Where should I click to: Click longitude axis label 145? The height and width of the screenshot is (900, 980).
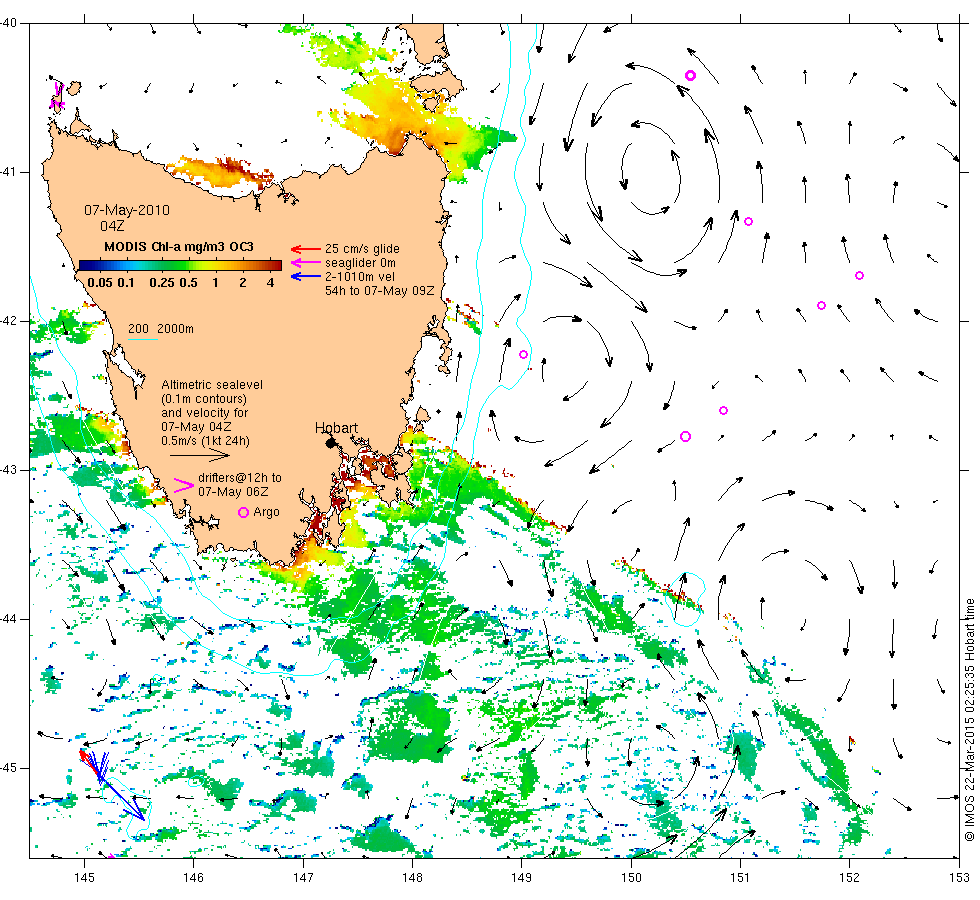coord(84,878)
